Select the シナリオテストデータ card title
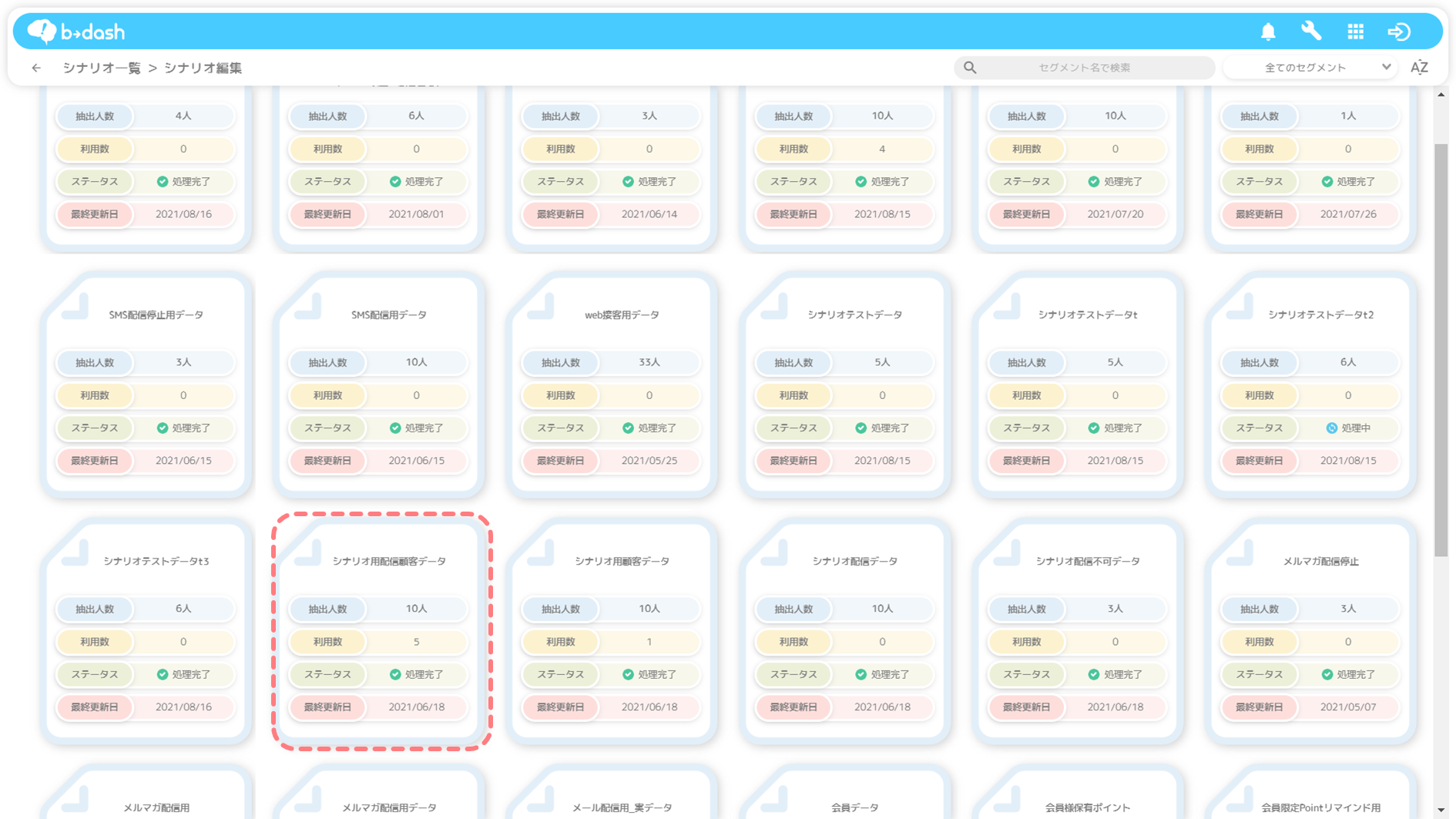 click(855, 315)
